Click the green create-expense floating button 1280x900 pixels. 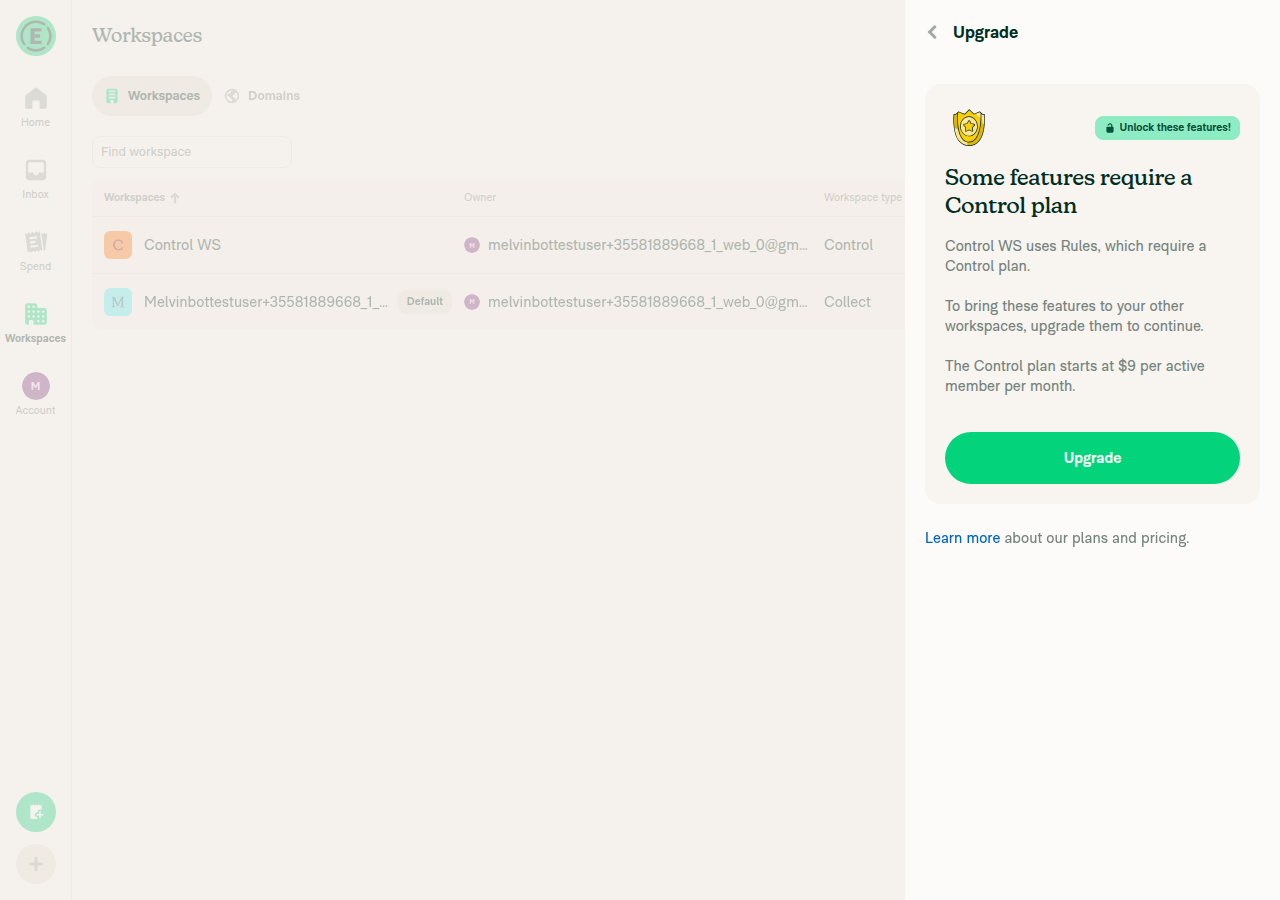click(x=36, y=812)
